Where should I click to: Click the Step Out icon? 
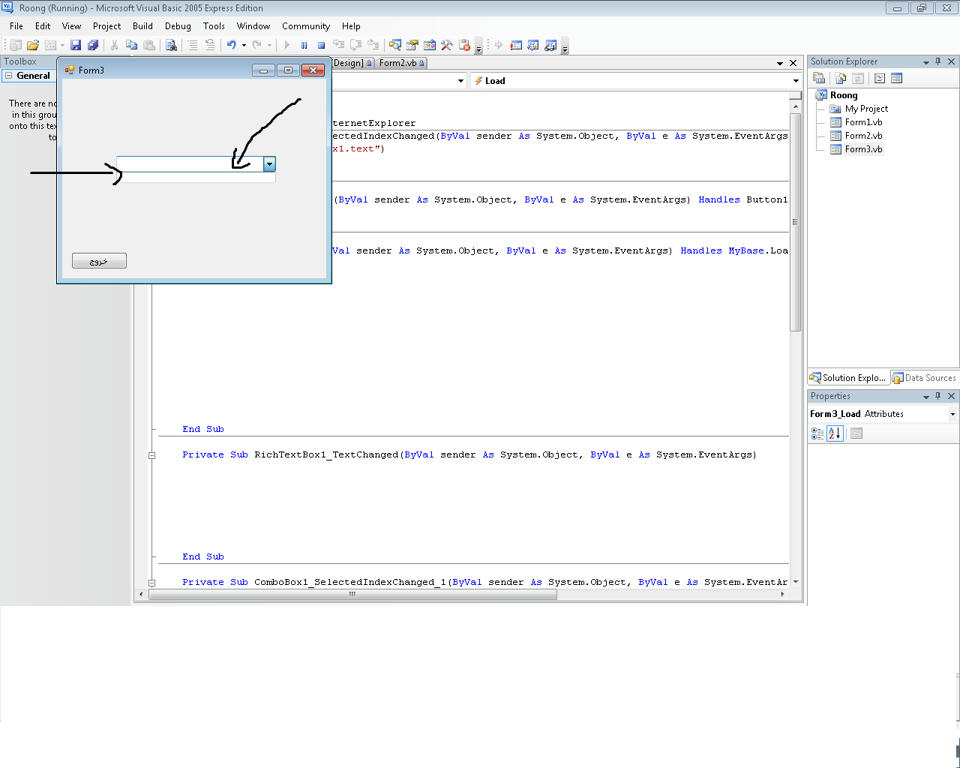pyautogui.click(x=373, y=45)
